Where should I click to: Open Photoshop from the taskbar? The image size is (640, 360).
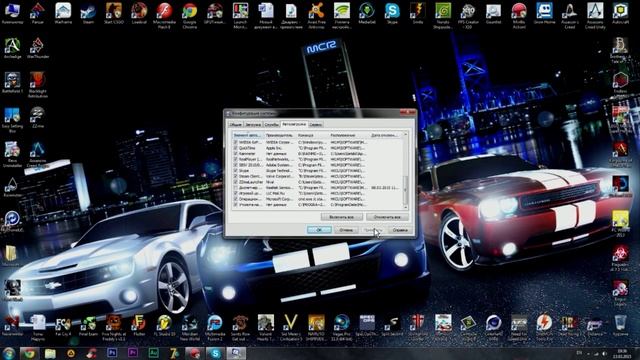point(112,353)
